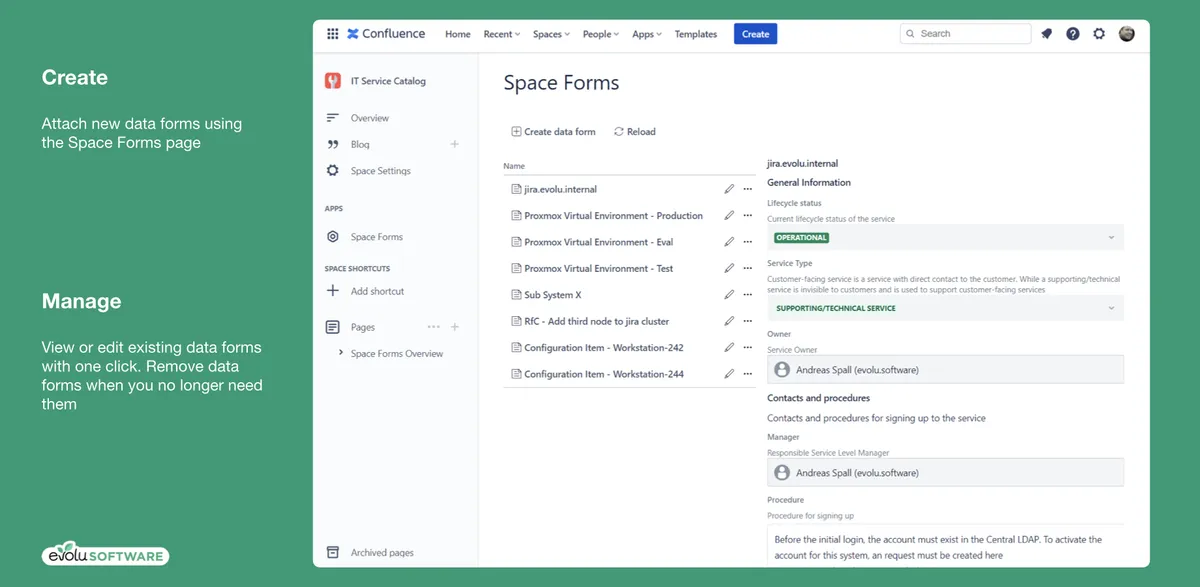
Task: Go to Home in the top navigation
Action: (458, 34)
